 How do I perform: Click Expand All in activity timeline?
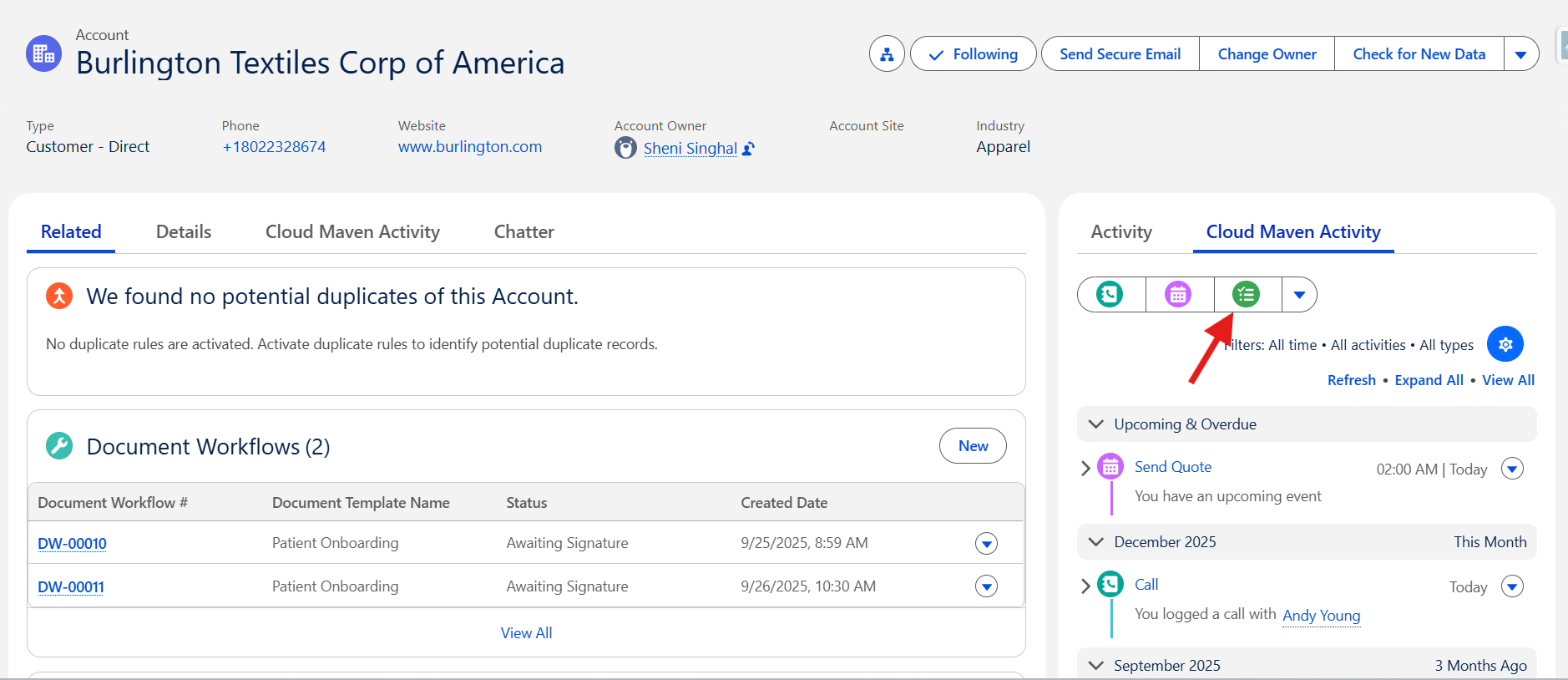(1429, 380)
